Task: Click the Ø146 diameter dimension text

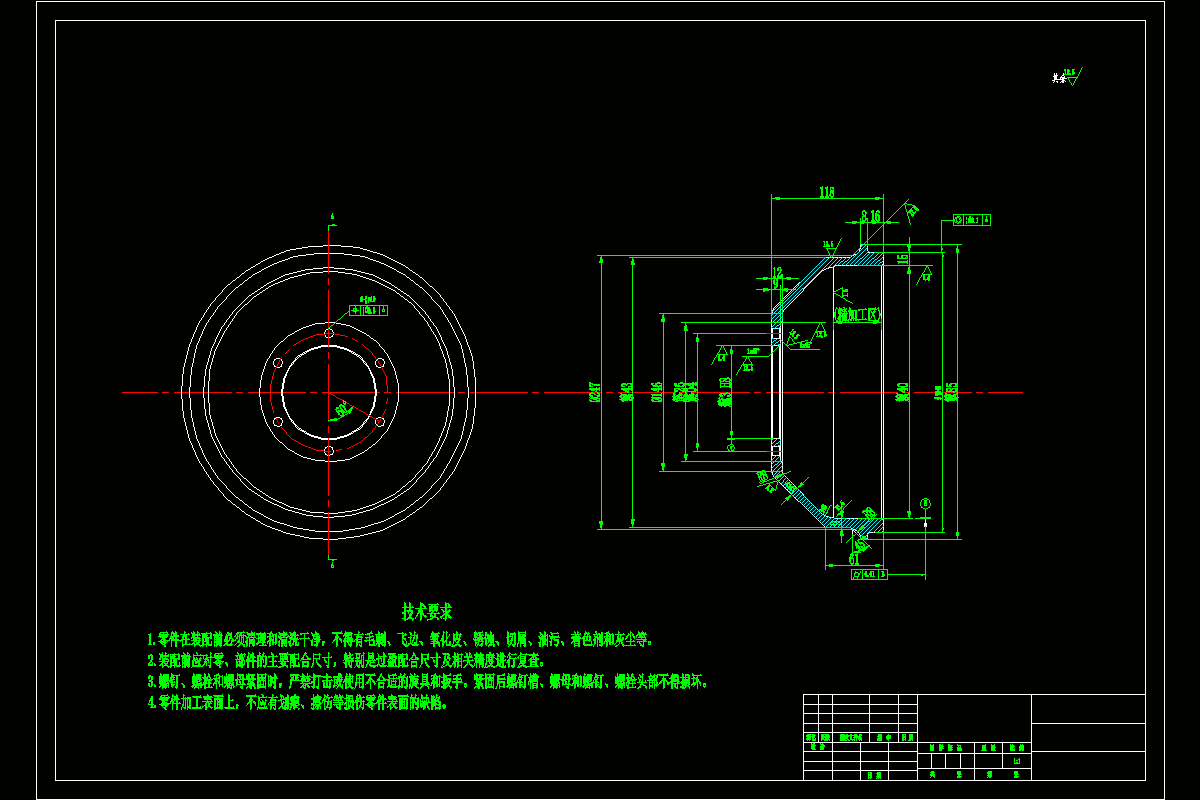Action: tap(657, 391)
